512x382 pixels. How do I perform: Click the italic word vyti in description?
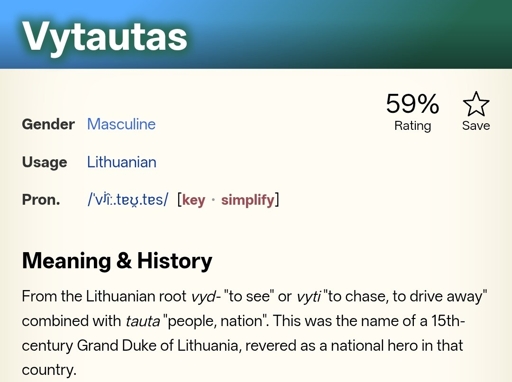pos(309,296)
